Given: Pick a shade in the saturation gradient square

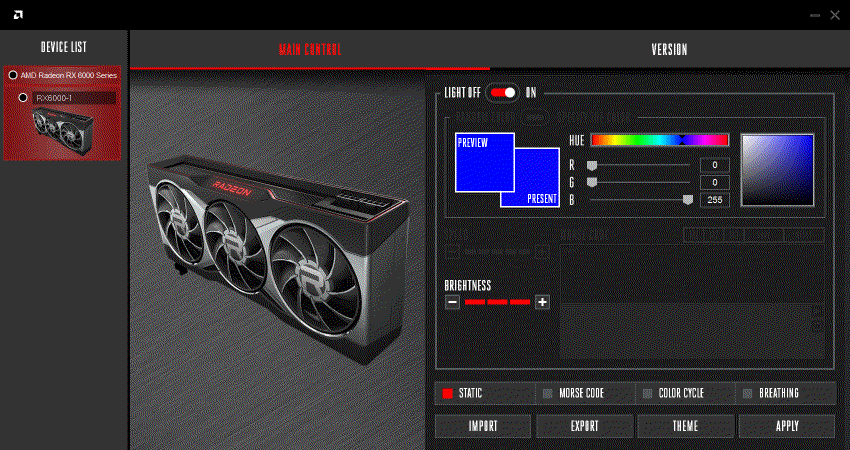Looking at the screenshot, I should point(777,170).
